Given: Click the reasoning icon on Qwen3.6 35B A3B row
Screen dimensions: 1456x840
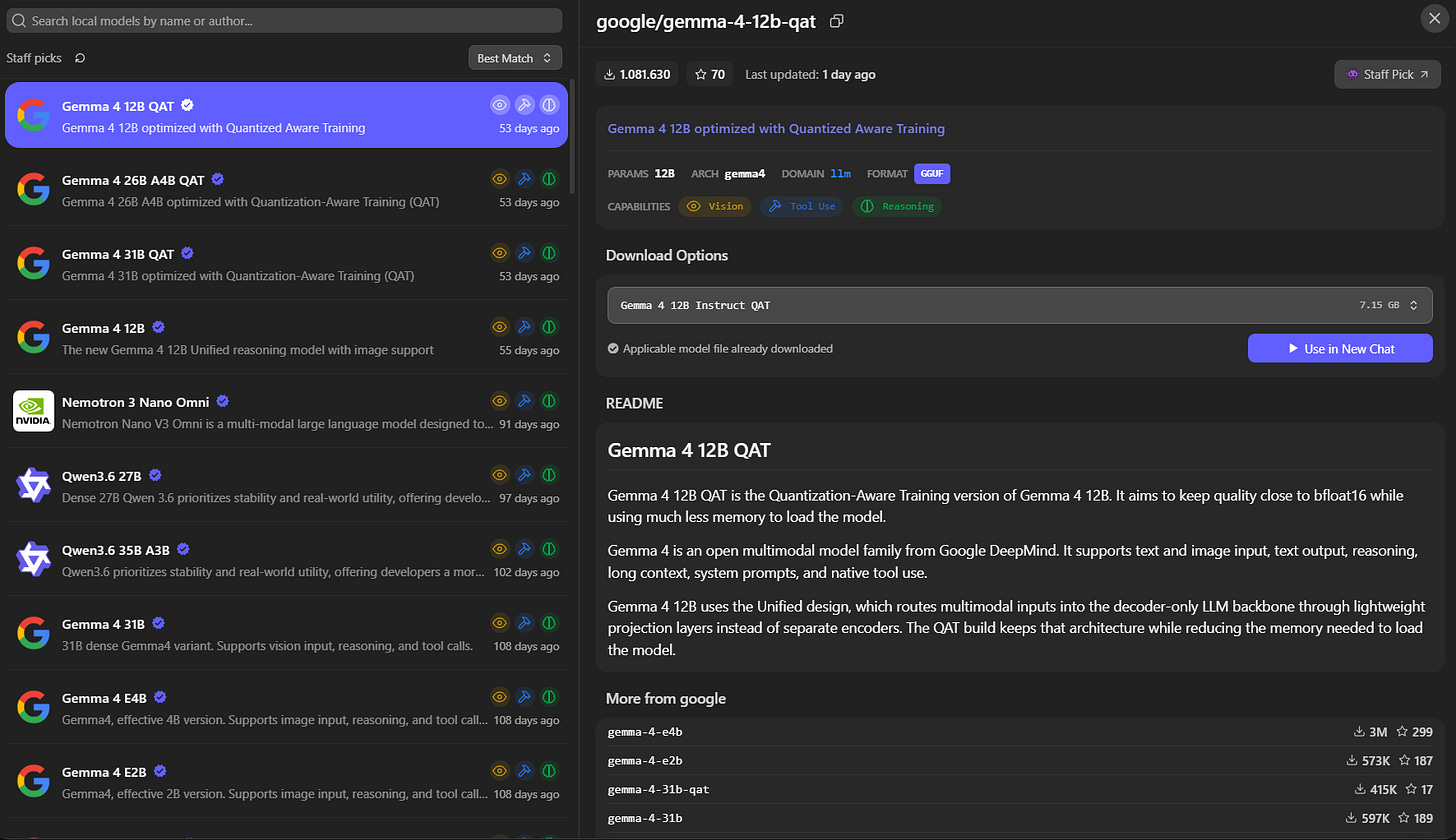Looking at the screenshot, I should pyautogui.click(x=549, y=549).
